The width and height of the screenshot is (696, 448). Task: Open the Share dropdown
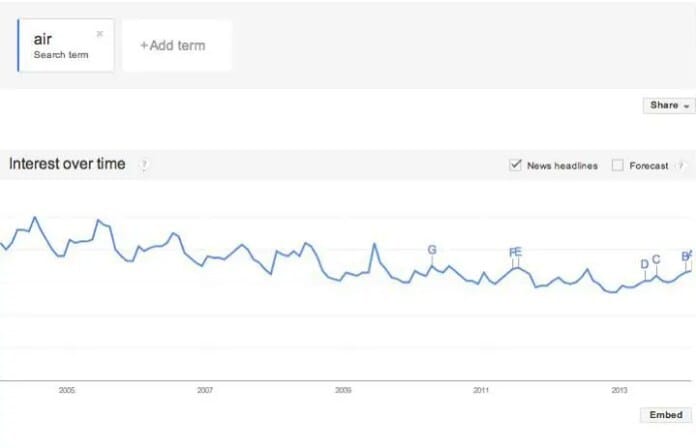[x=668, y=105]
